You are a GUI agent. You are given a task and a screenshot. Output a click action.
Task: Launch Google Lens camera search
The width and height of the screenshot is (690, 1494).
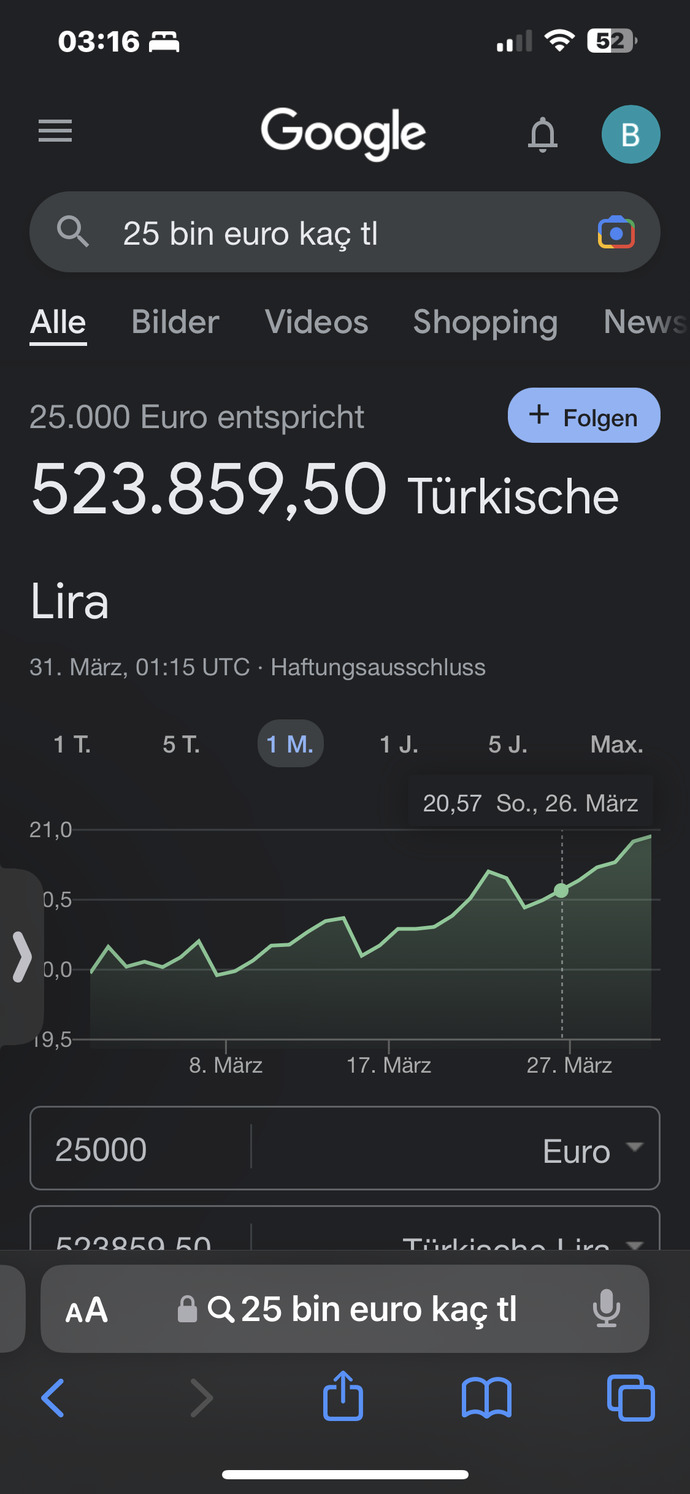(616, 233)
